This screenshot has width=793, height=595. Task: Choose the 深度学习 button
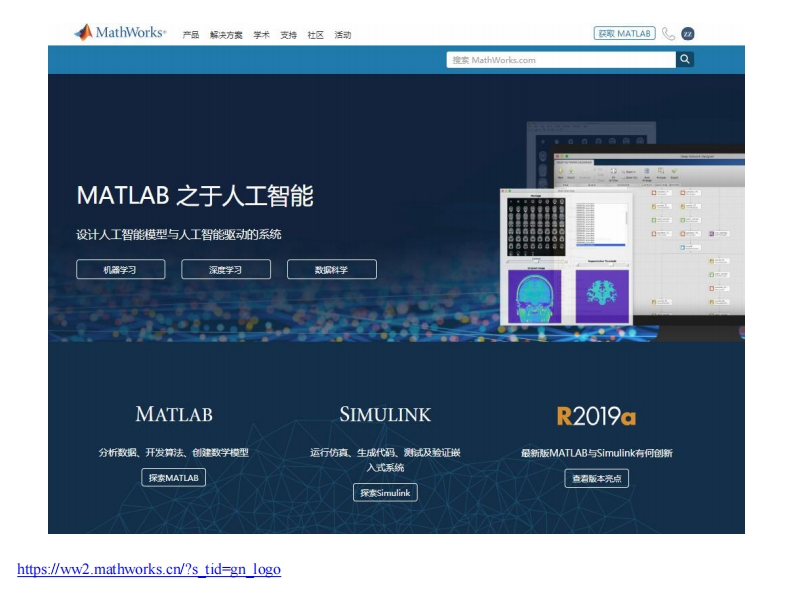point(226,269)
